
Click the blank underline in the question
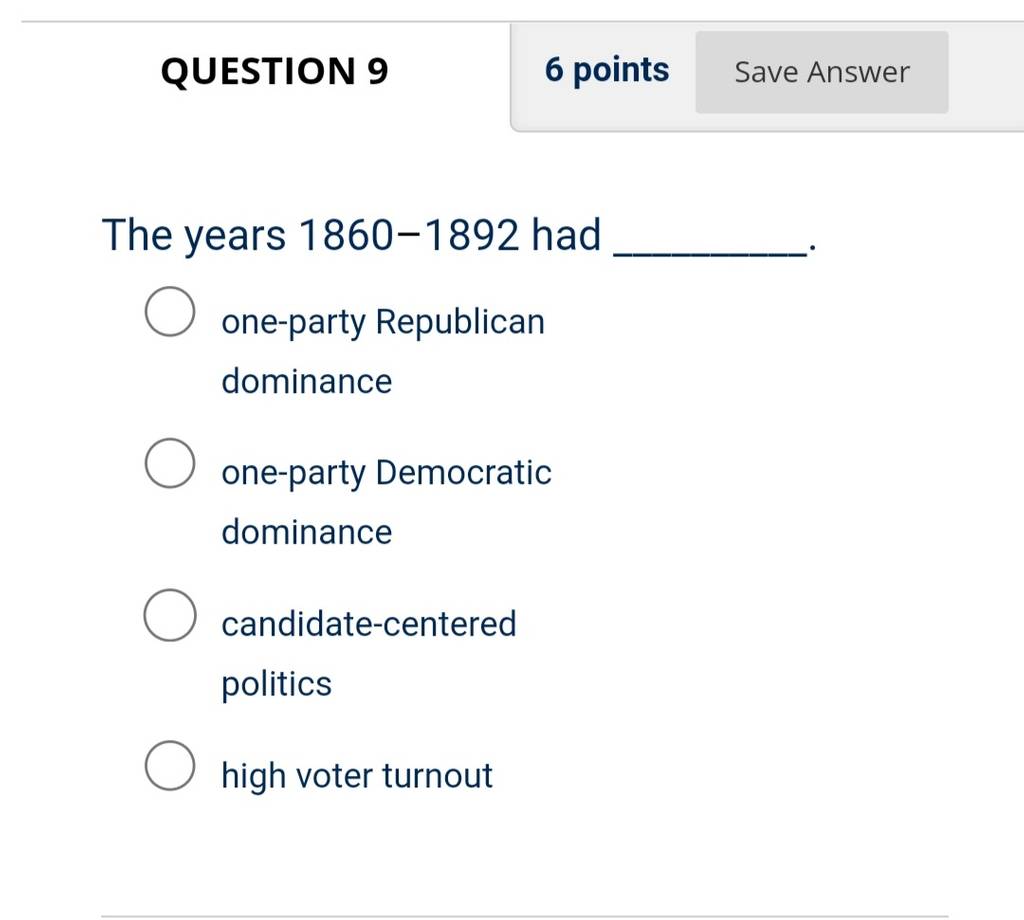pos(709,253)
